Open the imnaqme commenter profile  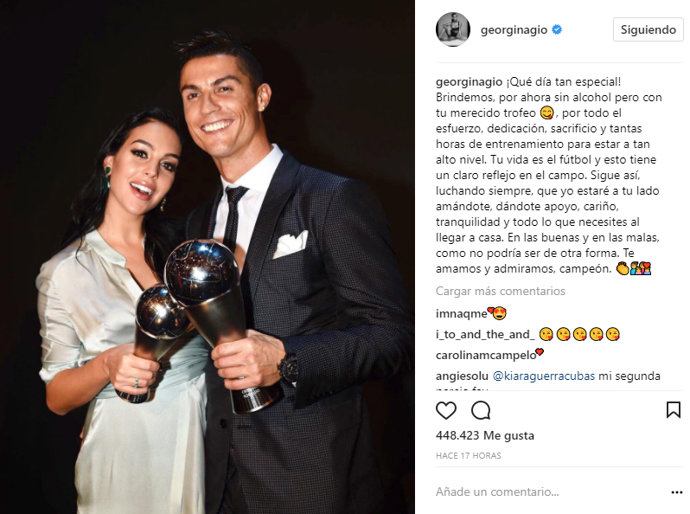click(x=461, y=313)
